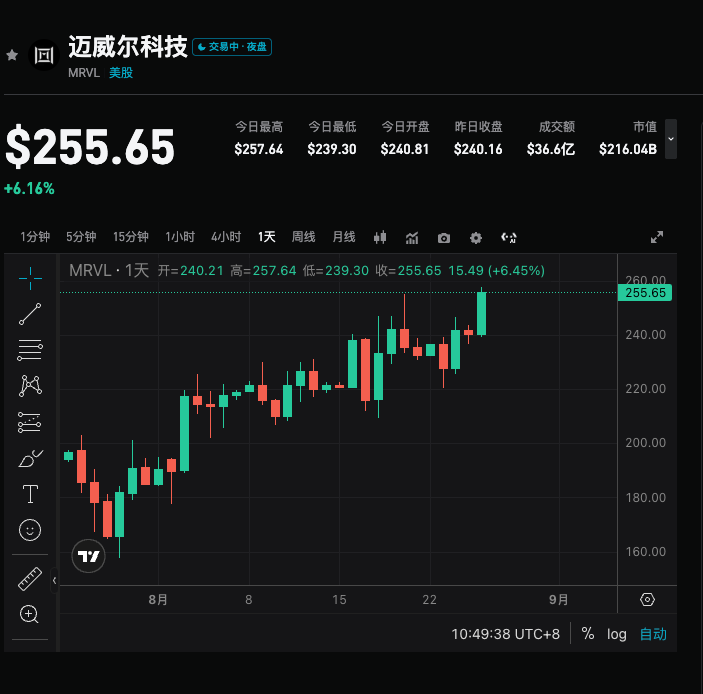The height and width of the screenshot is (694, 703).
Task: Switch to 1小时 timeframe
Action: 180,237
